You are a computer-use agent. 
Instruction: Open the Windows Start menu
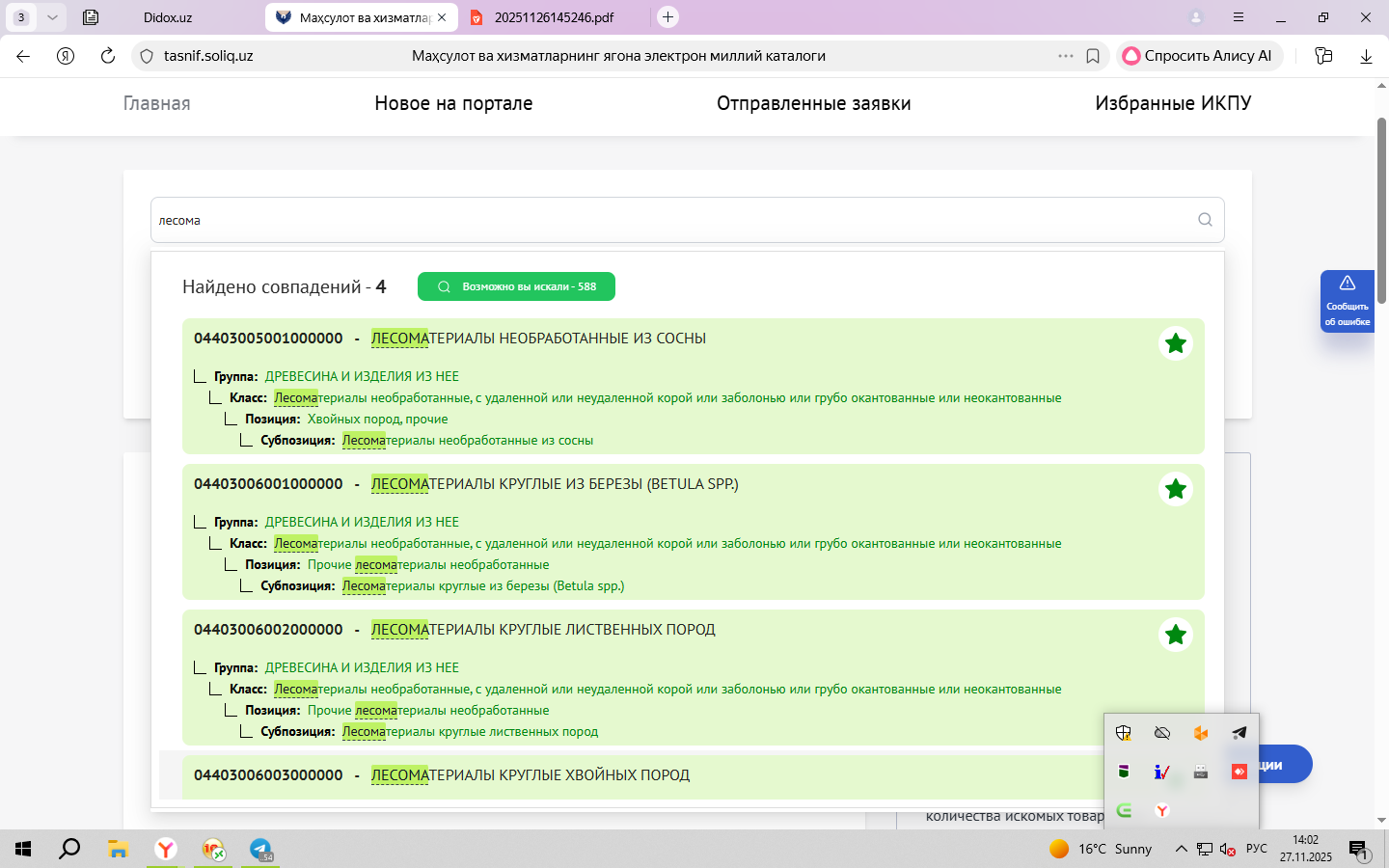coord(23,849)
